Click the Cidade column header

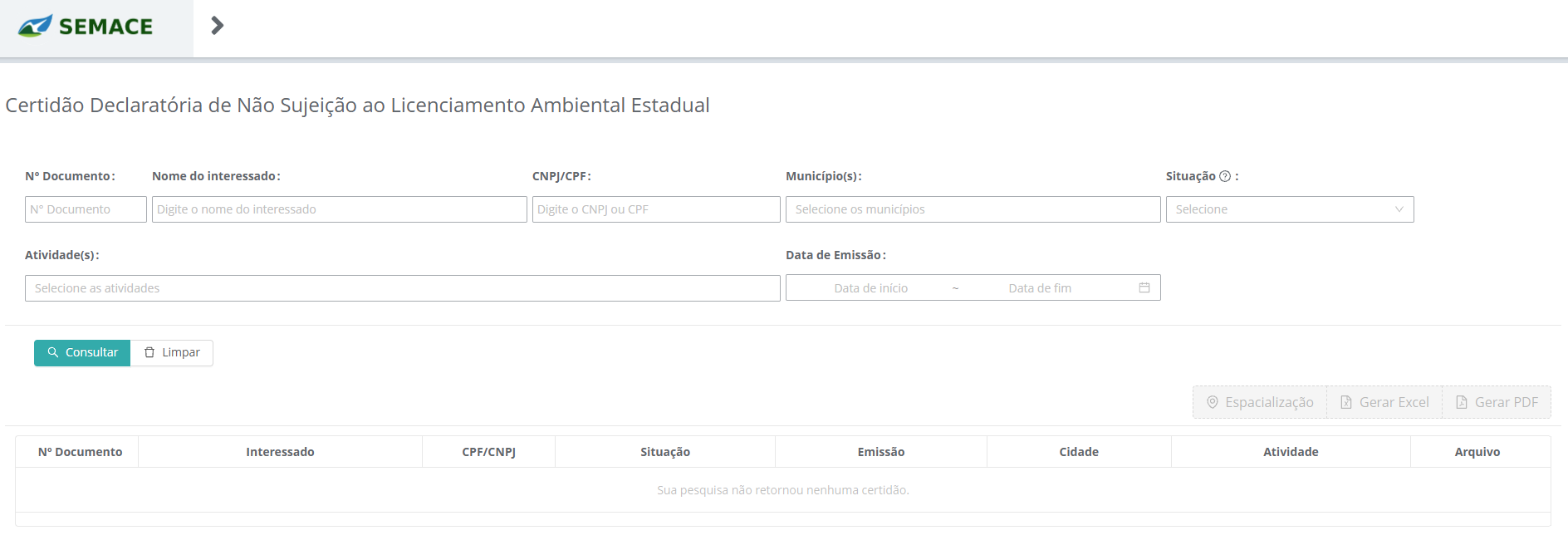(x=1079, y=452)
